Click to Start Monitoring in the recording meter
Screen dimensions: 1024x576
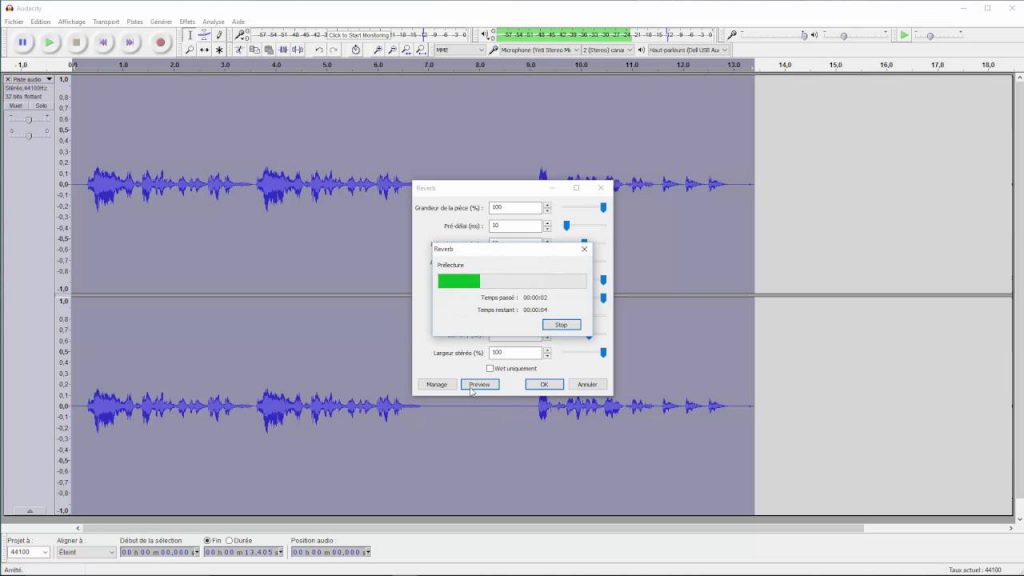(358, 35)
